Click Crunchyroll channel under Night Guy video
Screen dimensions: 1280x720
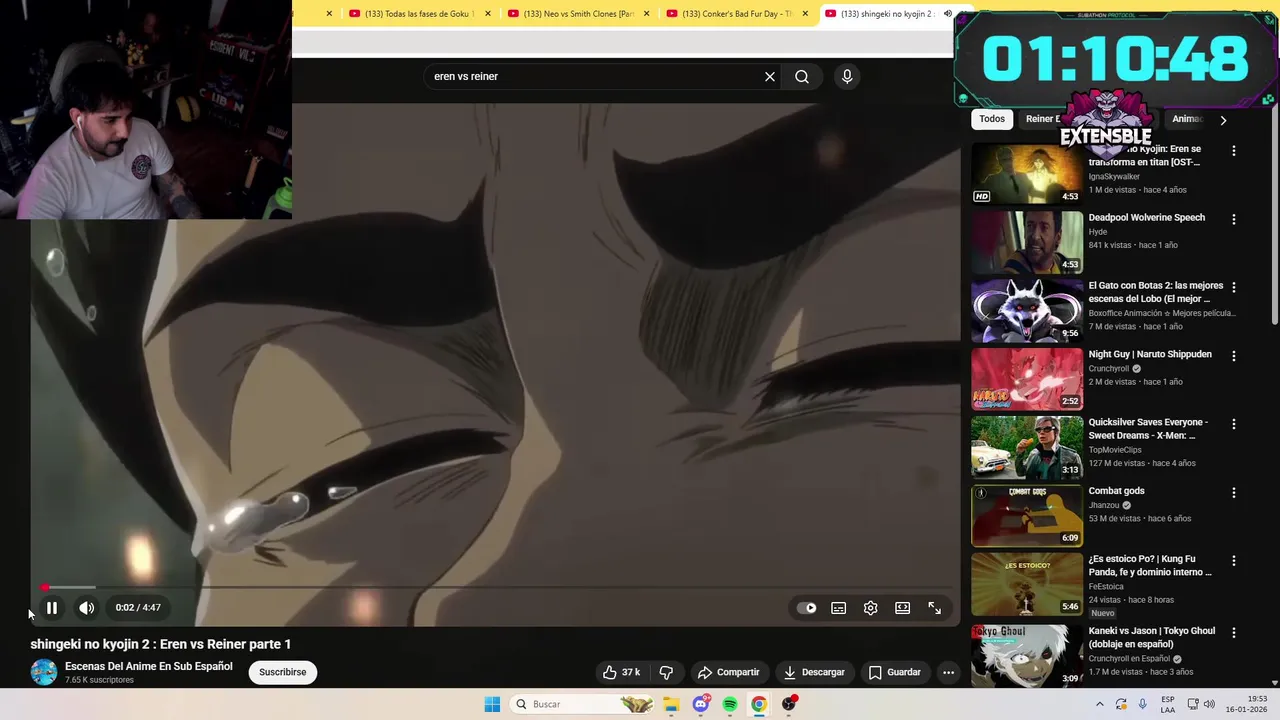point(1110,368)
